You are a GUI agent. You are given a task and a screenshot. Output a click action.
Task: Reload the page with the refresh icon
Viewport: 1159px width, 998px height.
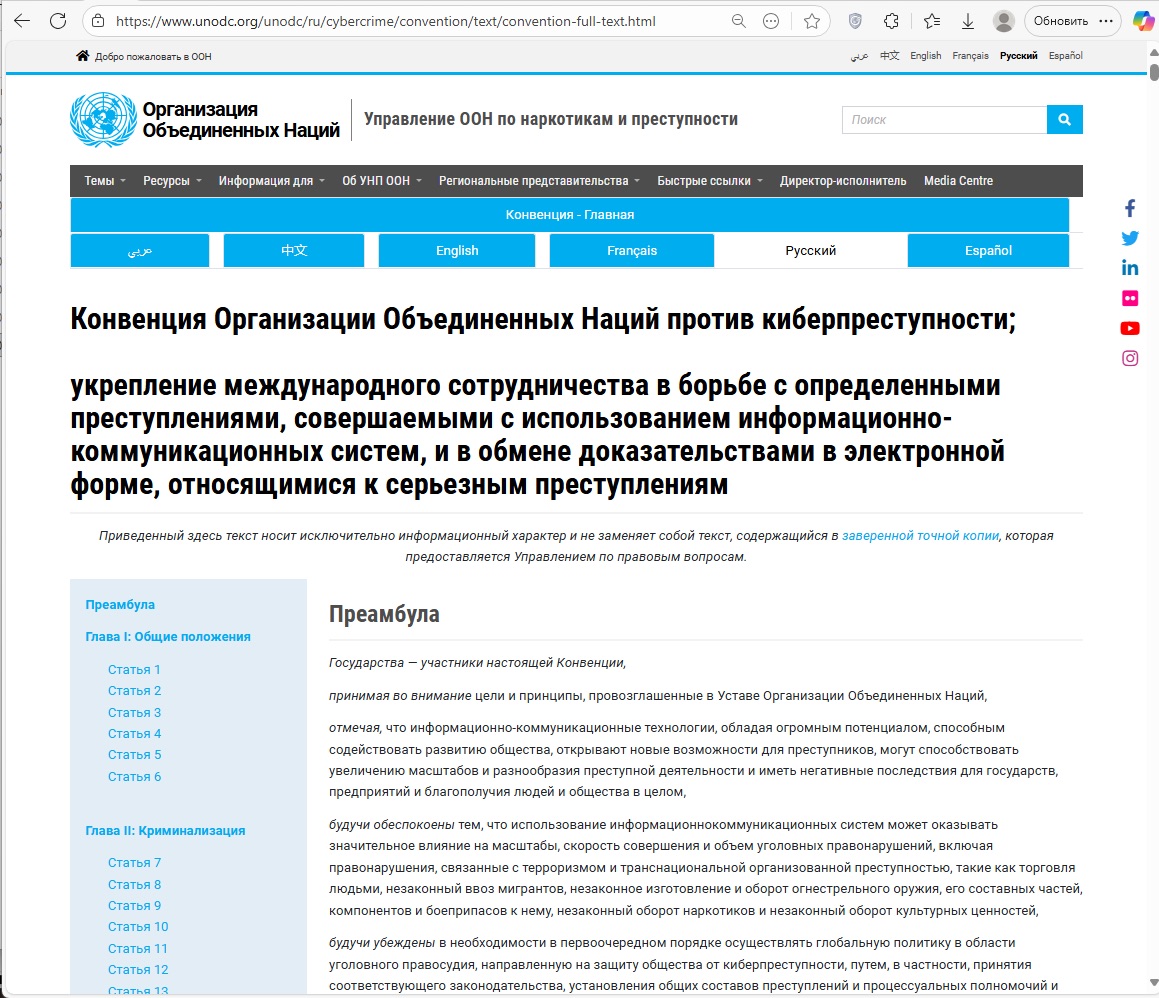point(58,21)
